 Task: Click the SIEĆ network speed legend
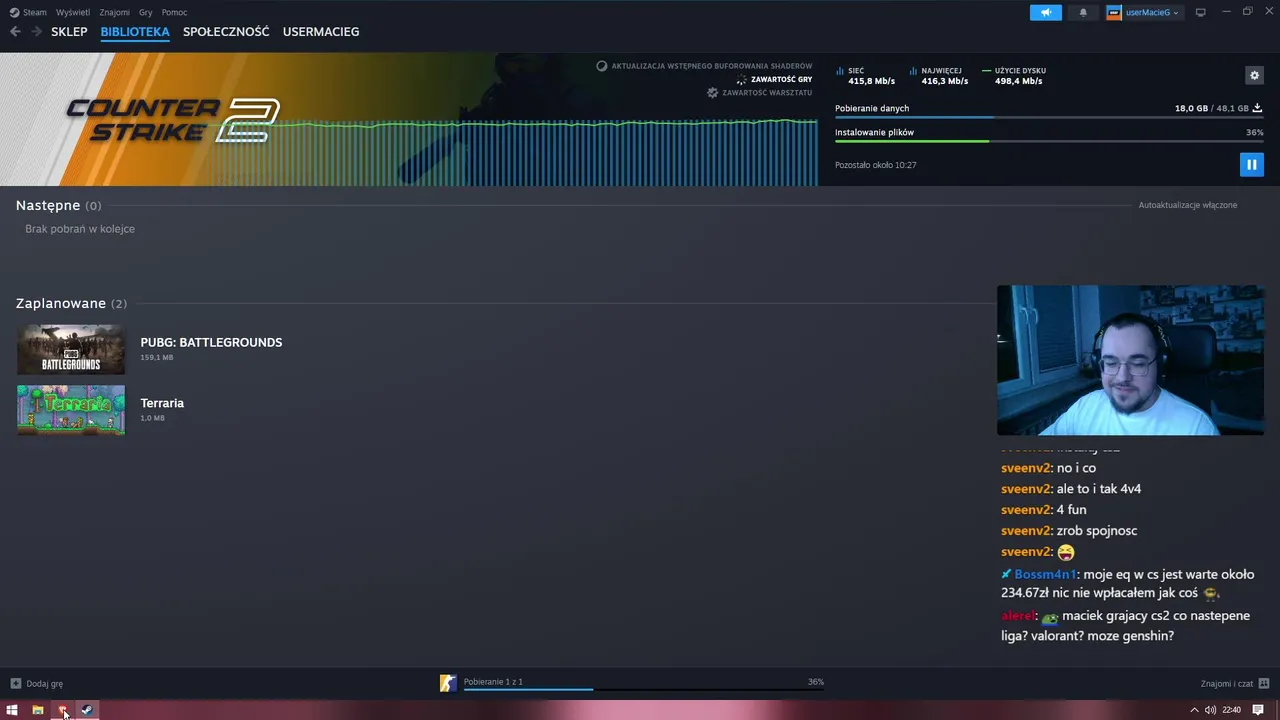pyautogui.click(x=866, y=76)
